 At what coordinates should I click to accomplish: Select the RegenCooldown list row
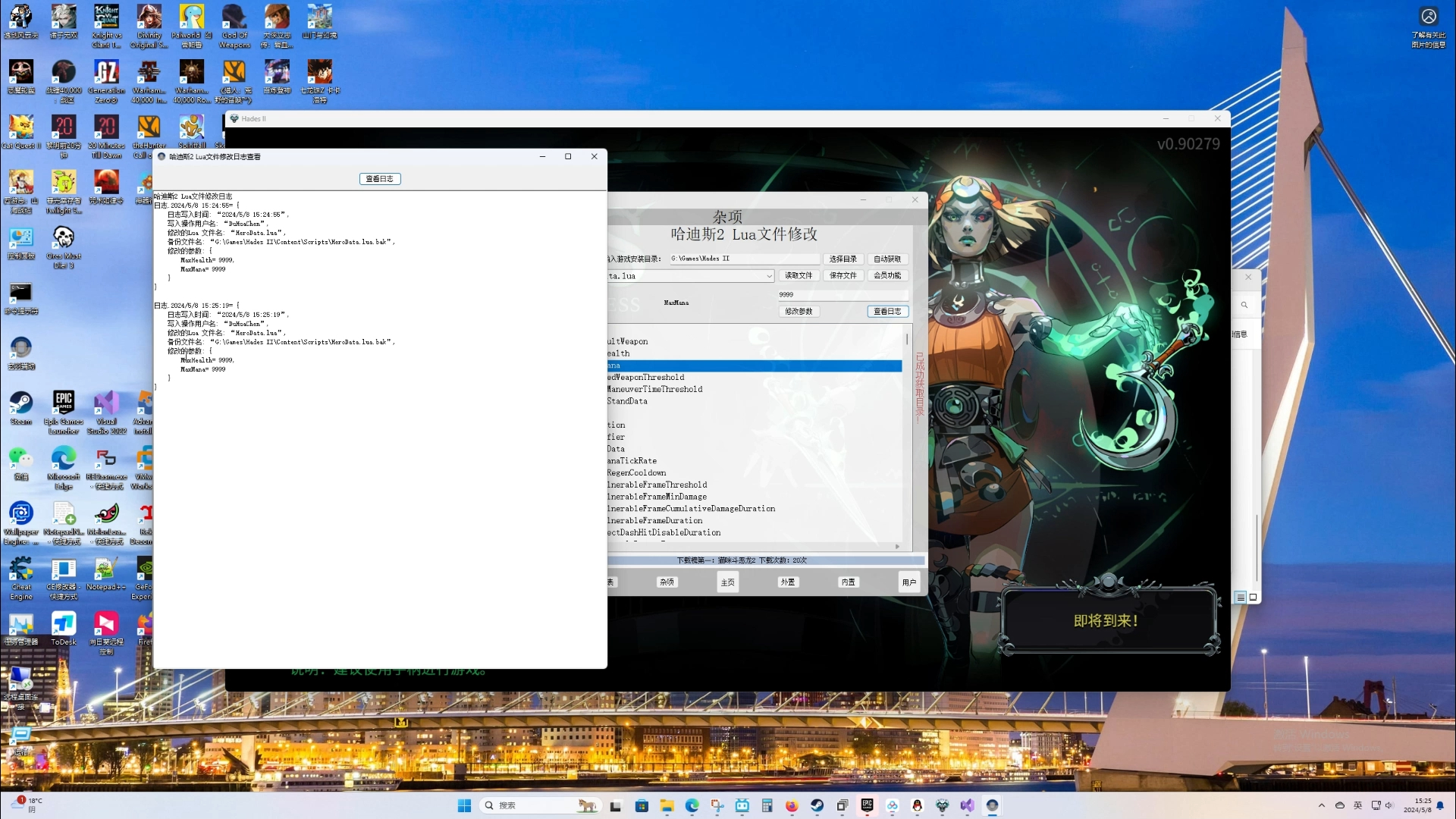tap(755, 473)
